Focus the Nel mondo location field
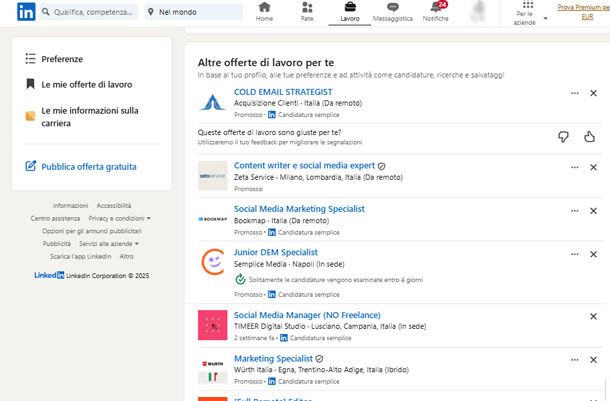 194,12
